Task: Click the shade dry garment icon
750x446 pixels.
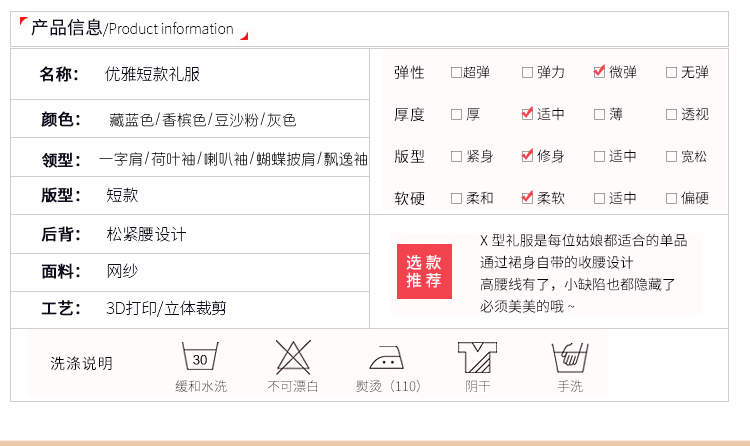Action: tap(477, 358)
